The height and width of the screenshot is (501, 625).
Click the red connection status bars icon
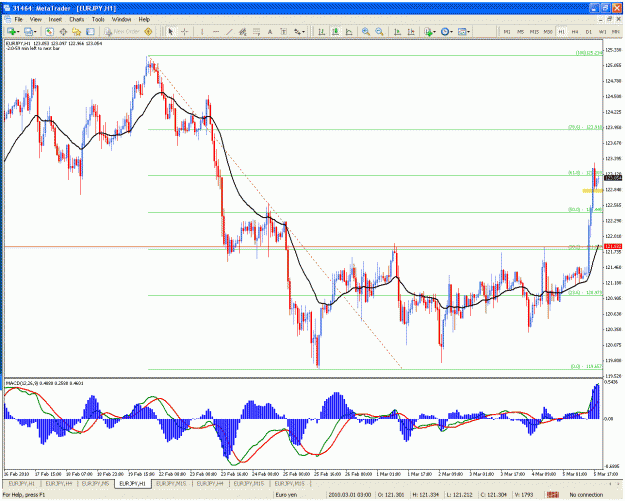pos(553,495)
